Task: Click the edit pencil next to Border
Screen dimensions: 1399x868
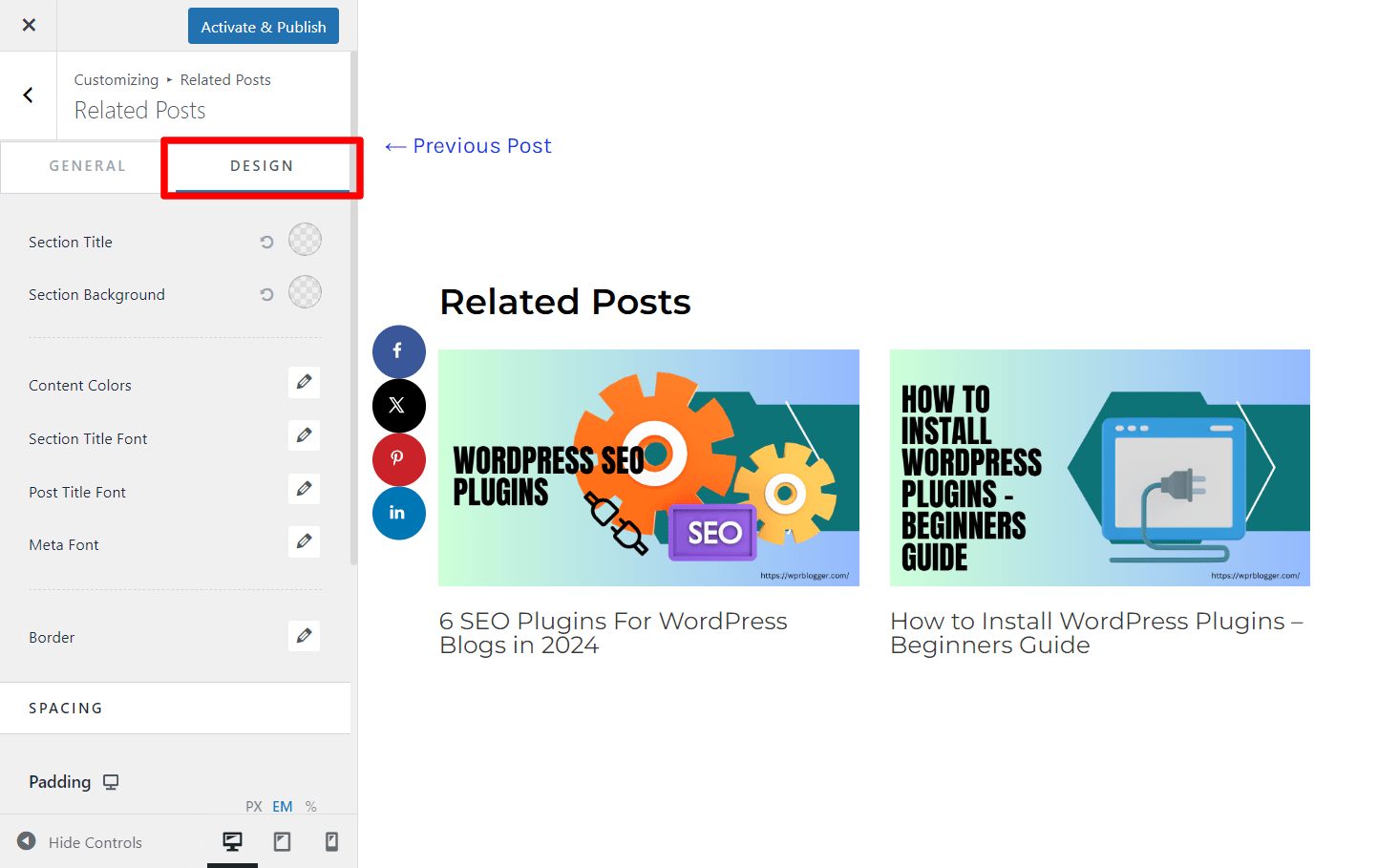Action: coord(304,635)
